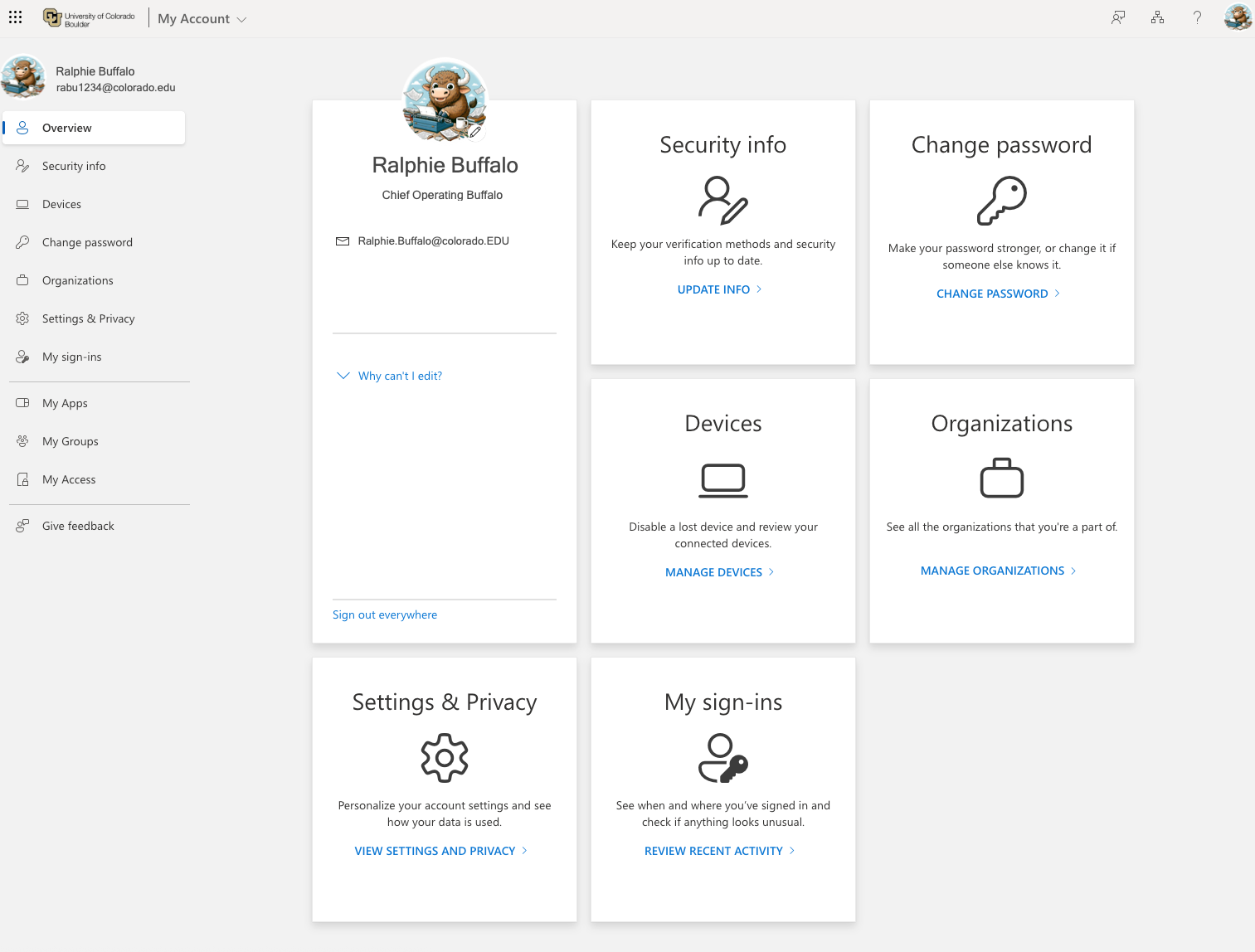Click the person-key icon on My sign-ins card

(x=722, y=758)
